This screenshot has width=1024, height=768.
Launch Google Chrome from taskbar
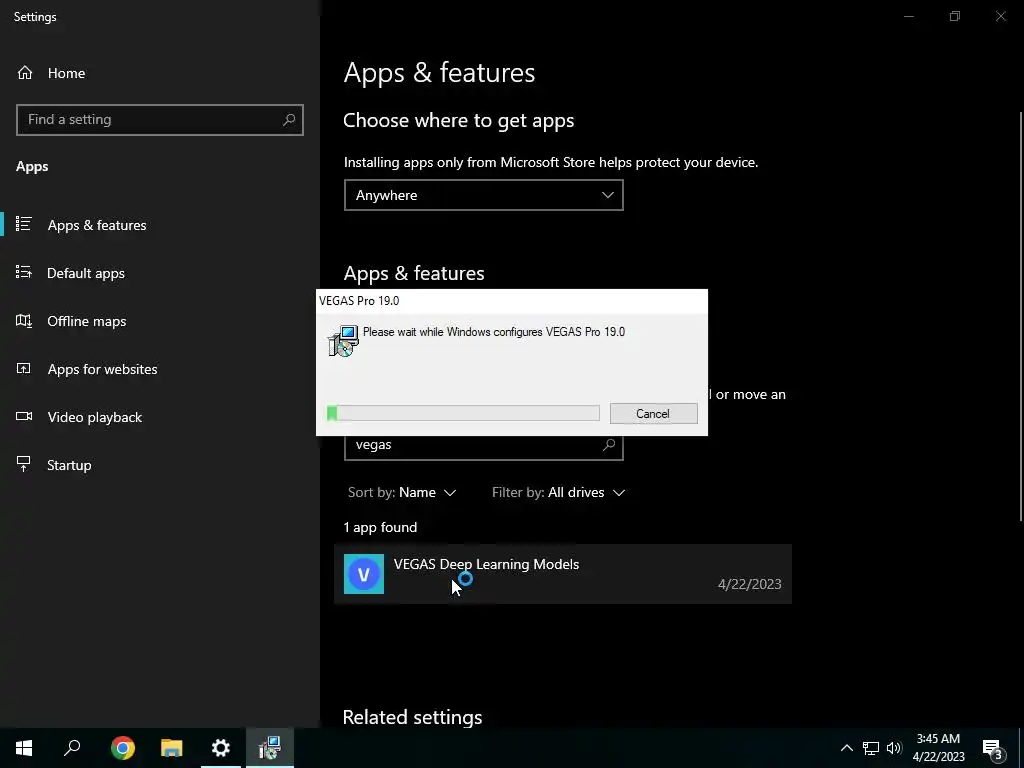(x=123, y=748)
